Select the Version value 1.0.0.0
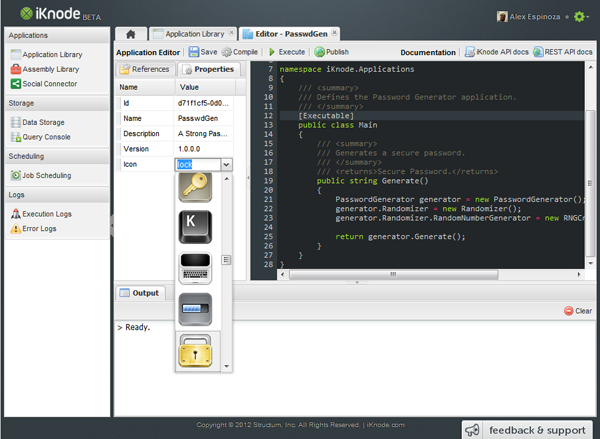Screen dimensions: 600x439 click(204, 149)
